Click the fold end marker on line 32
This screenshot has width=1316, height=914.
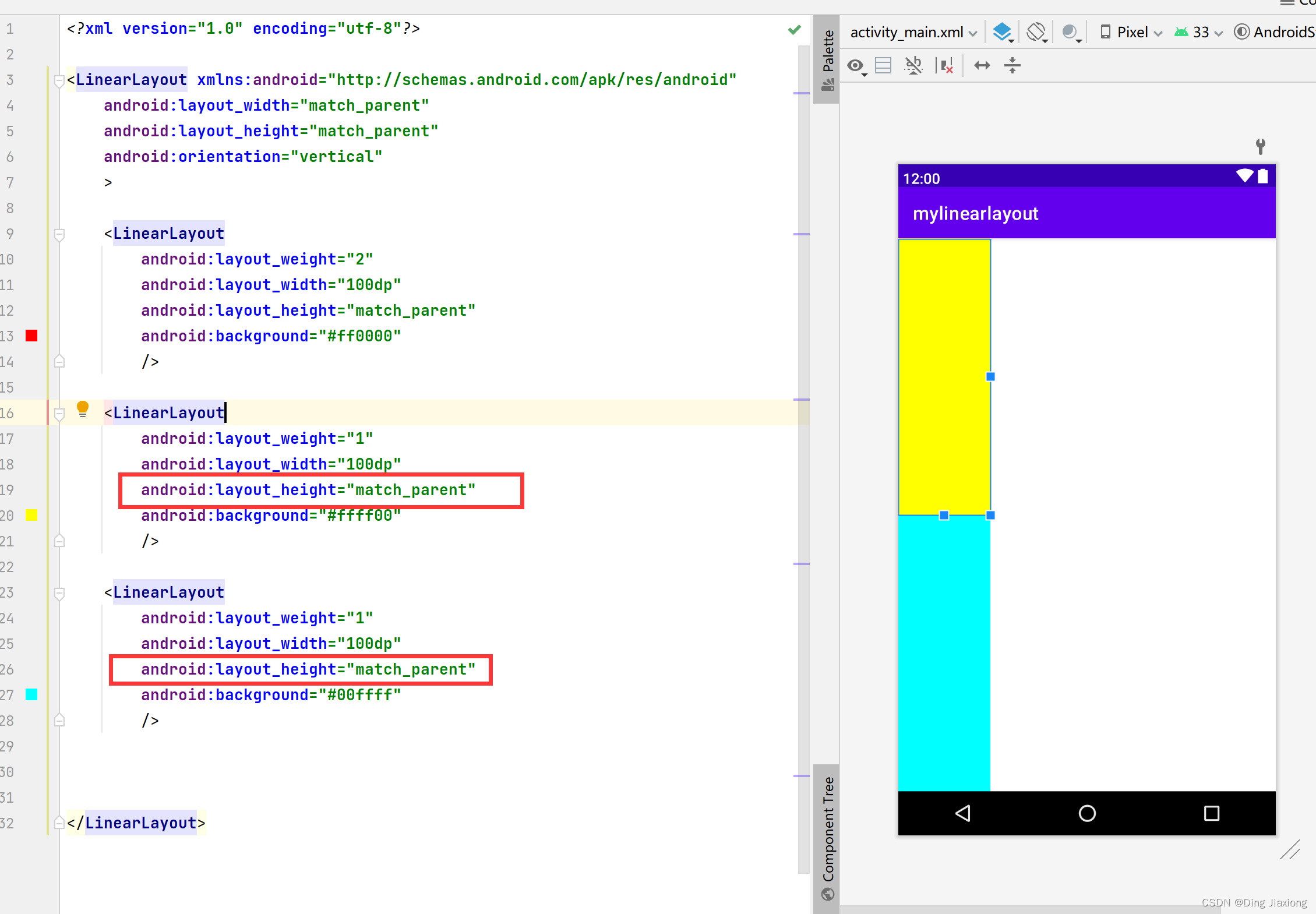click(59, 823)
